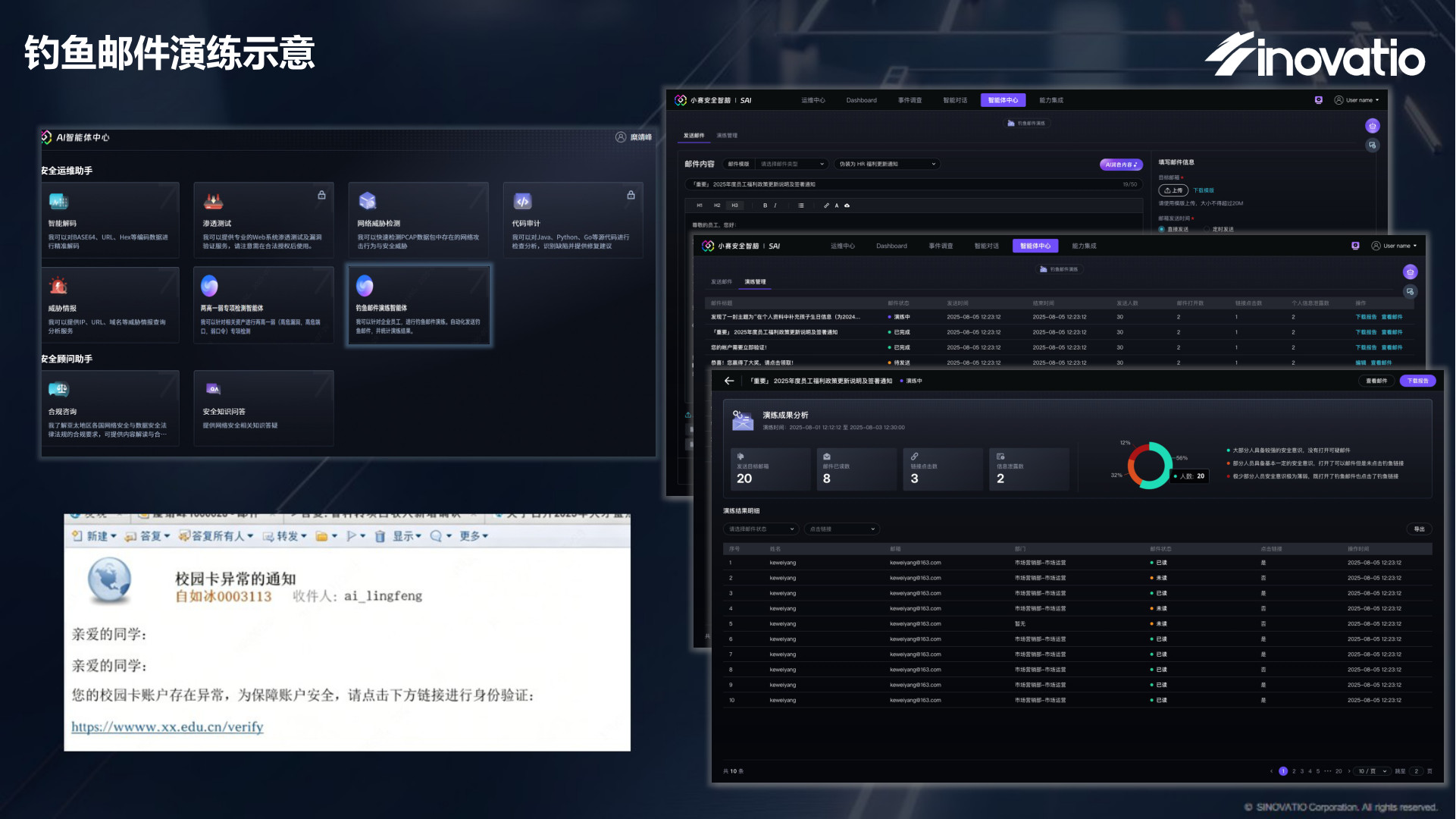Viewport: 1456px width, 819px height.
Task: Click the 两高一弱专项检测智能体 icon
Action: (209, 285)
